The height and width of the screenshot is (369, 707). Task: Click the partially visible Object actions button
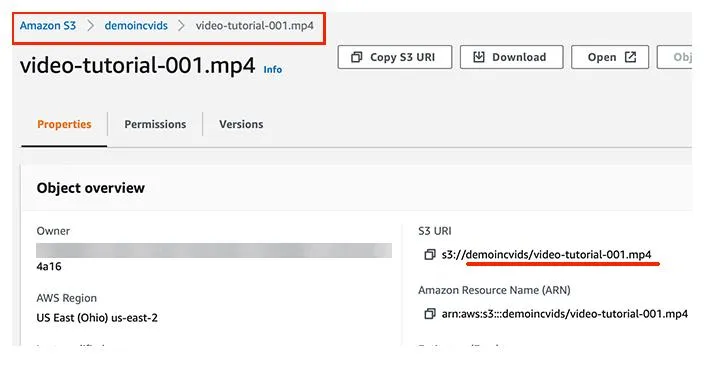pos(675,57)
